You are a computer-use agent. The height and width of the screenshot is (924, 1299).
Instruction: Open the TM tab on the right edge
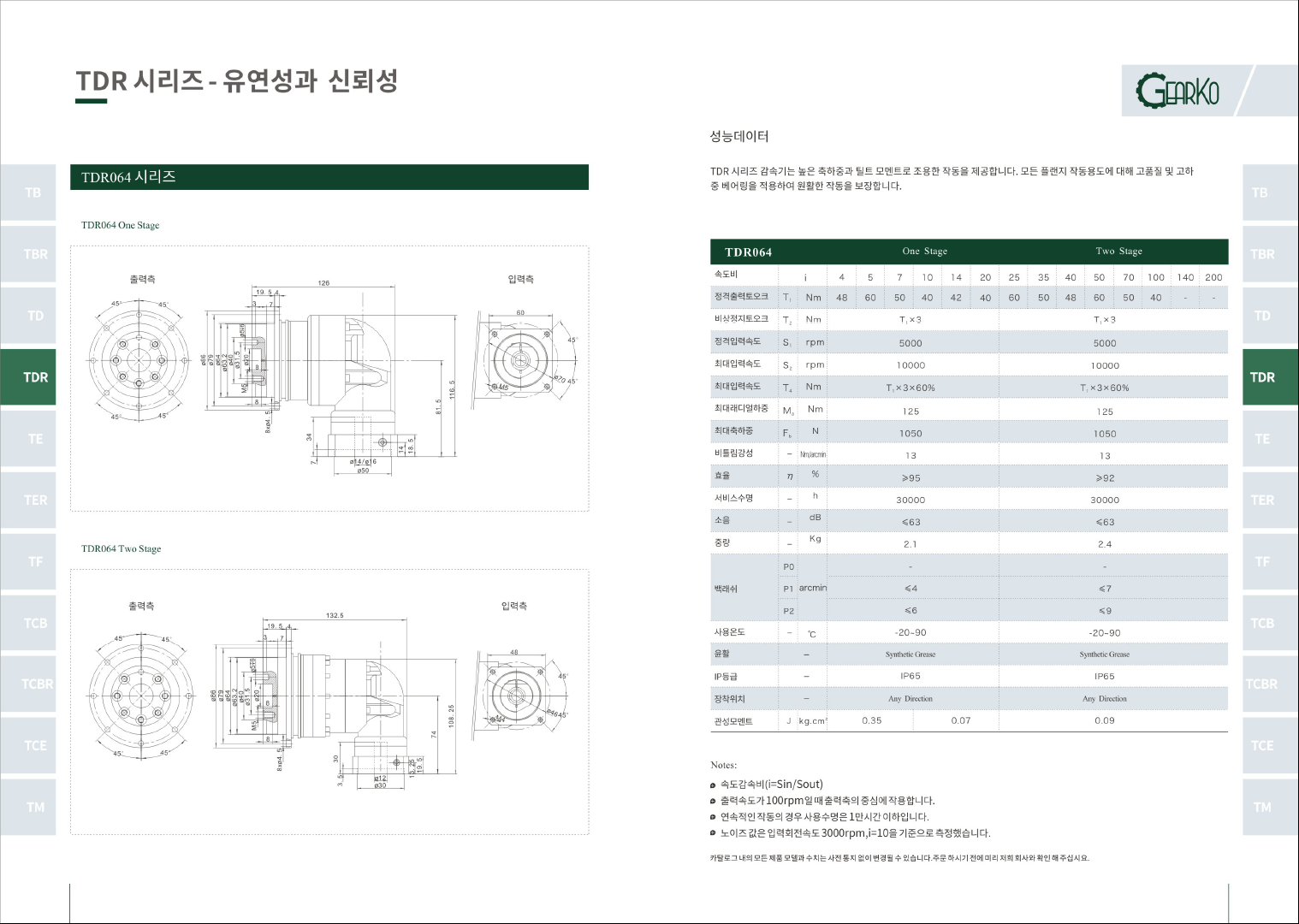[x=1271, y=808]
